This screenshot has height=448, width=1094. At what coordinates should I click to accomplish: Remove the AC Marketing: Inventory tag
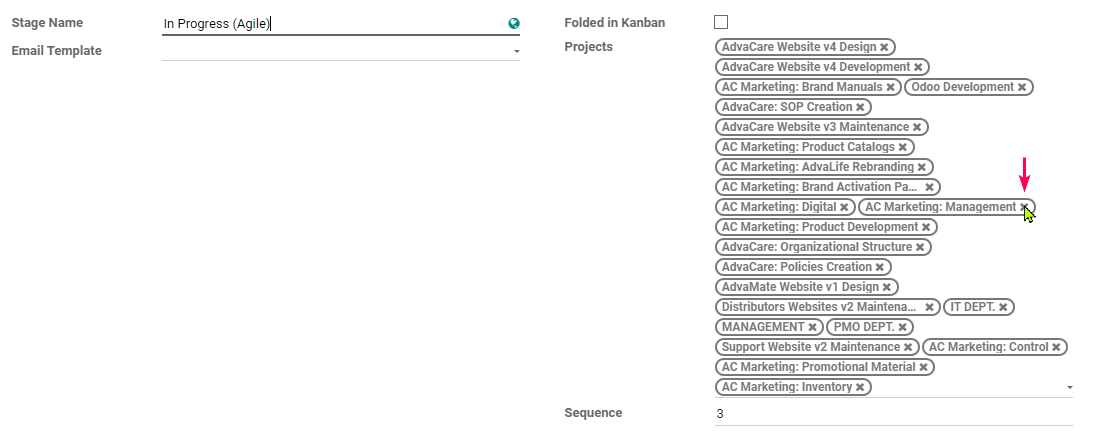click(860, 387)
